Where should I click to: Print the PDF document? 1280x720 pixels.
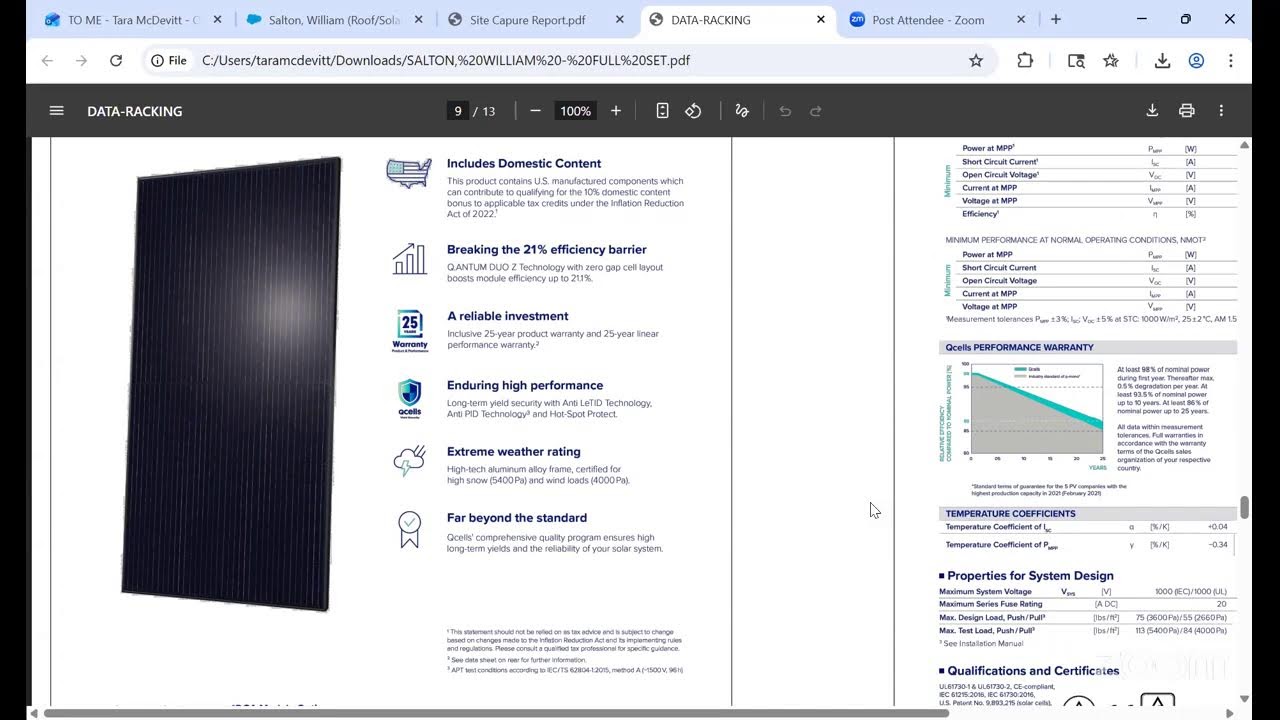[1187, 111]
